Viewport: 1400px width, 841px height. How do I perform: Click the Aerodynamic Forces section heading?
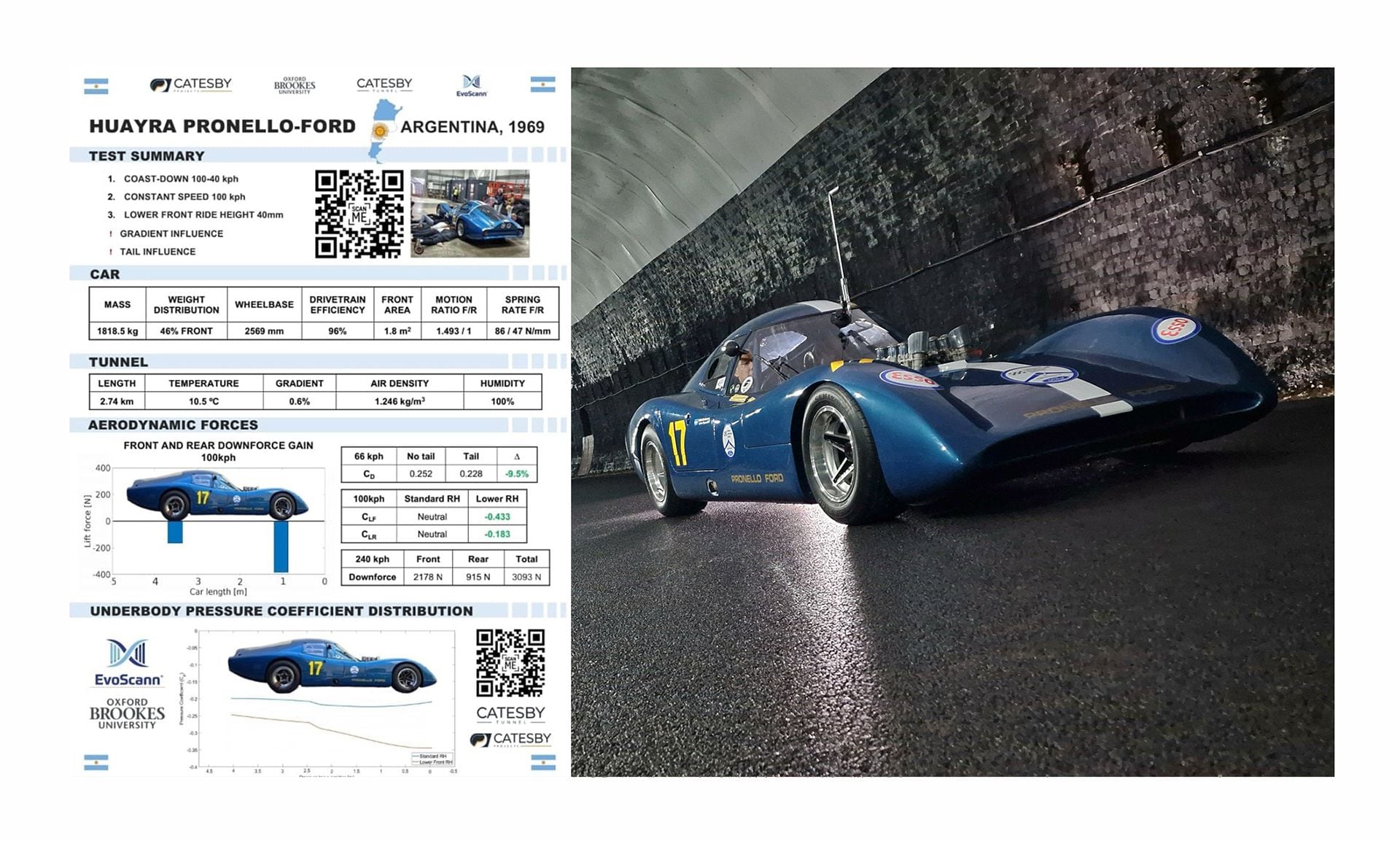(173, 425)
